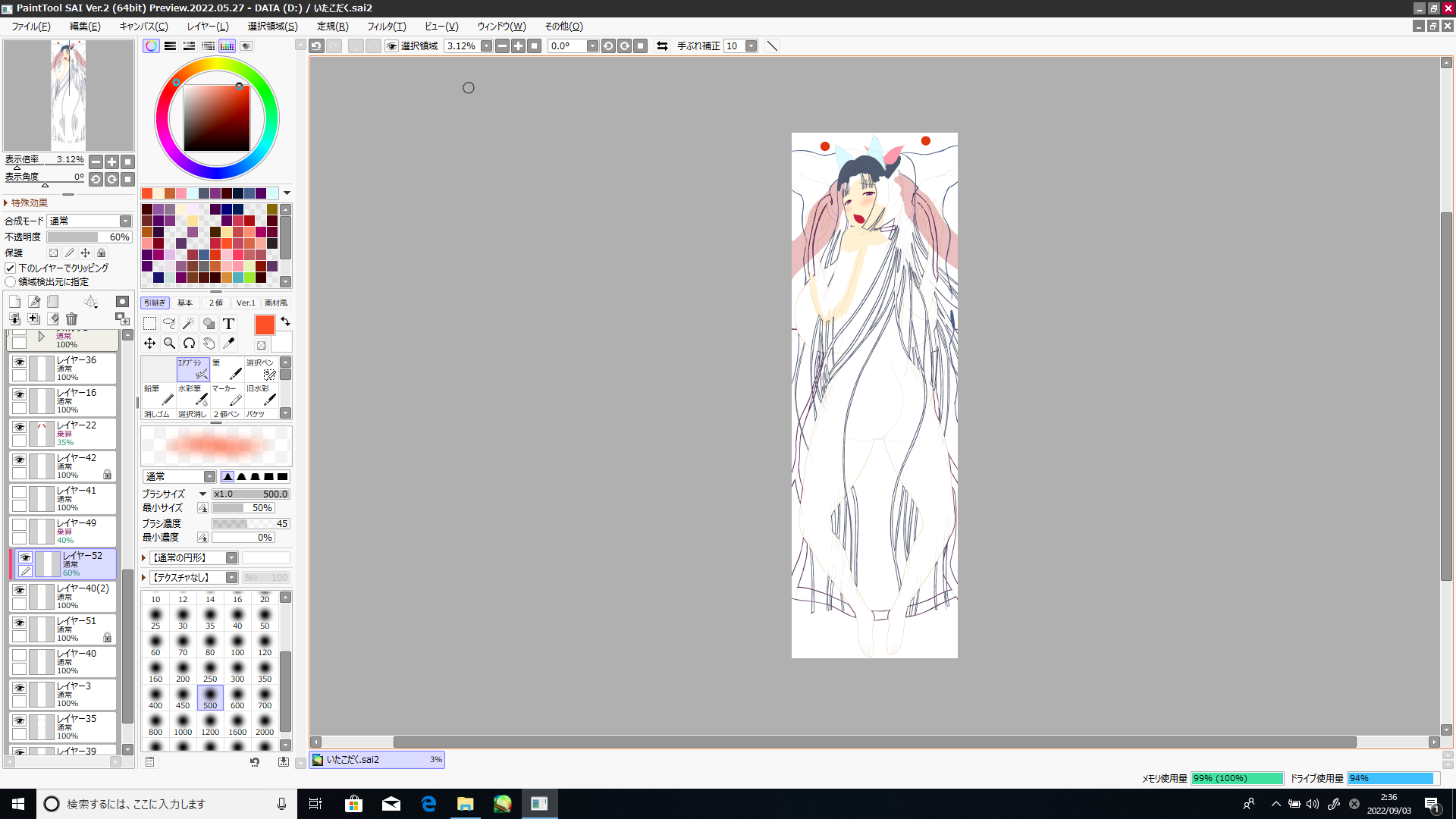The image size is (1456, 819).
Task: Show the swatches panel
Action: click(x=227, y=46)
